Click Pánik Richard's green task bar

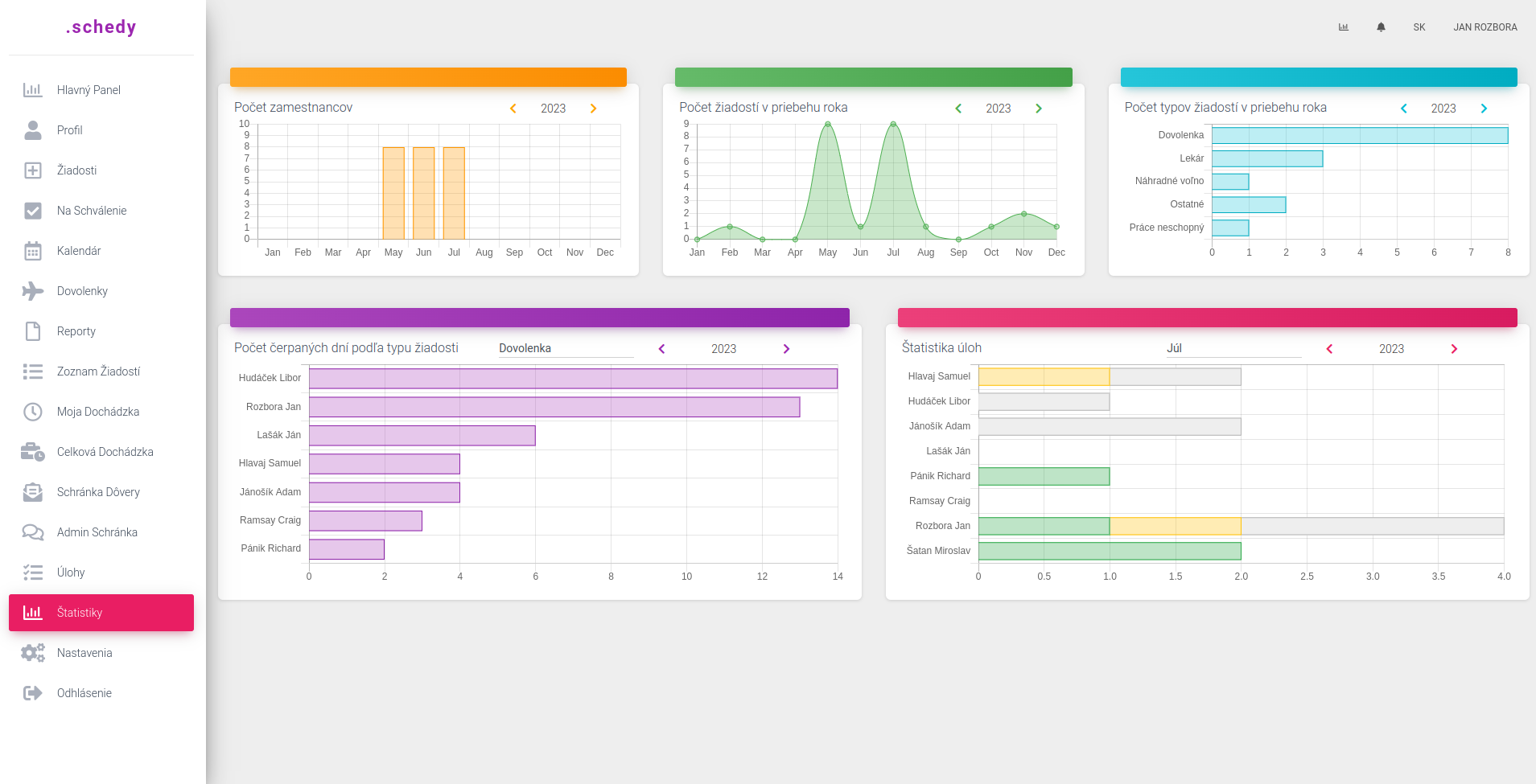click(x=1044, y=476)
